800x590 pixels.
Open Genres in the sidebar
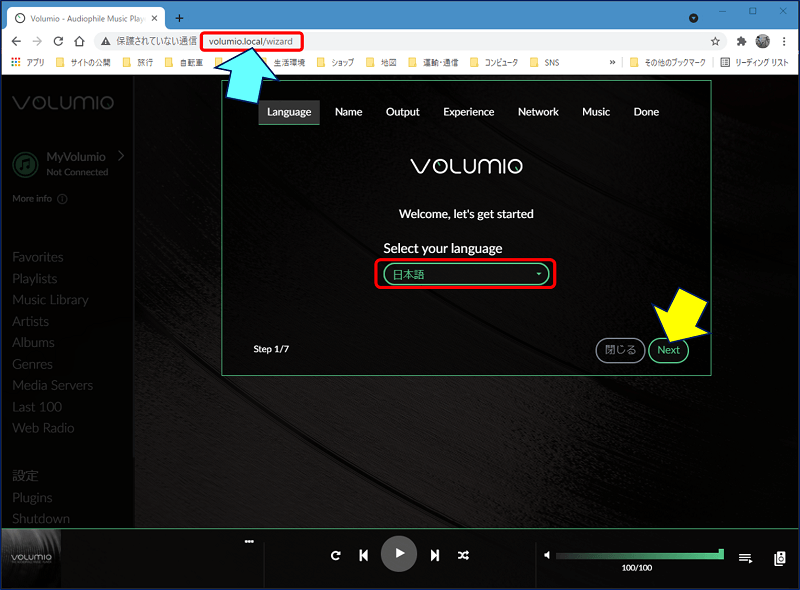point(32,364)
